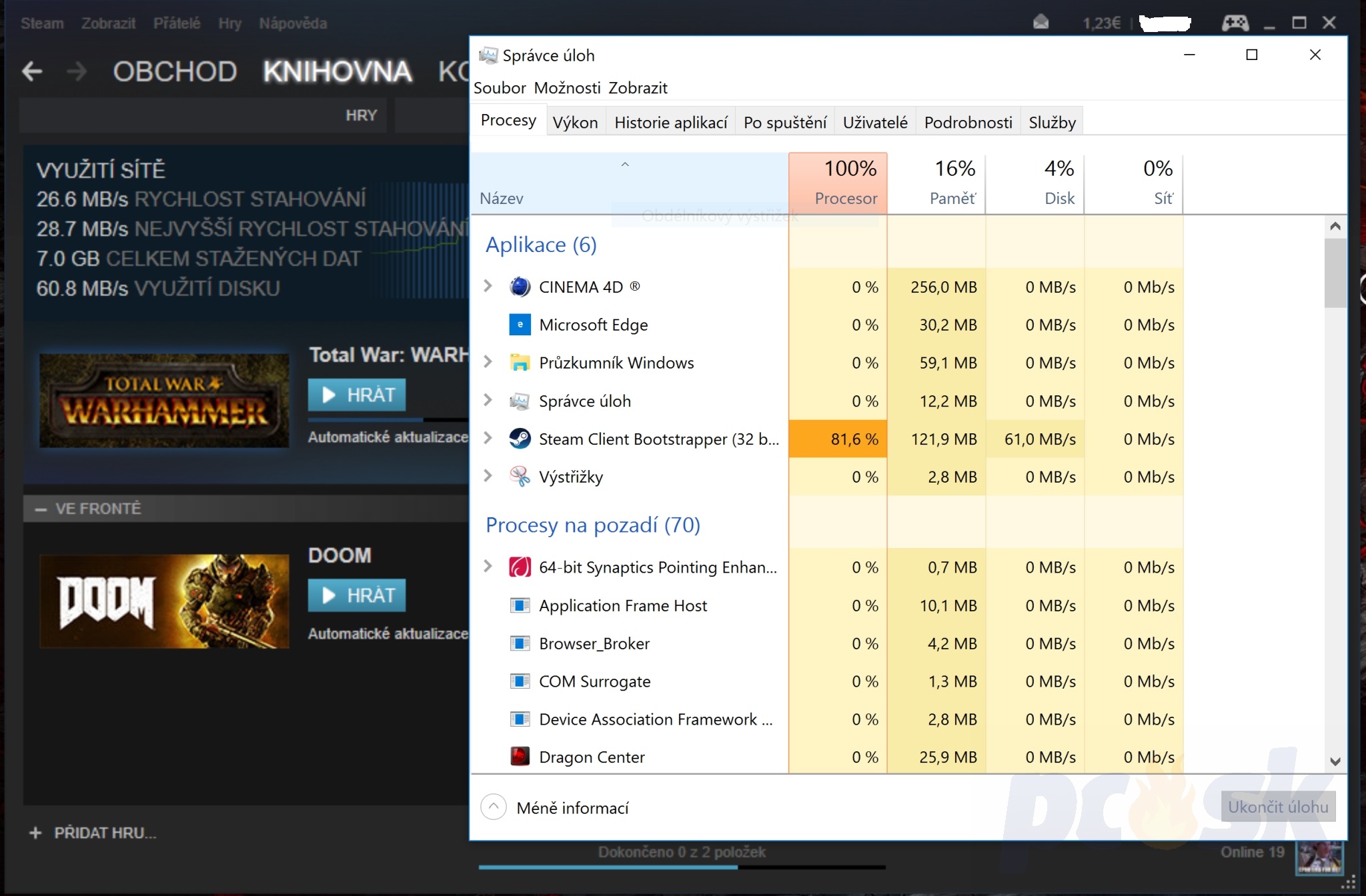Click the plus icon beside PŘIDAT HRU
Image resolution: width=1366 pixels, height=896 pixels.
pyautogui.click(x=35, y=833)
